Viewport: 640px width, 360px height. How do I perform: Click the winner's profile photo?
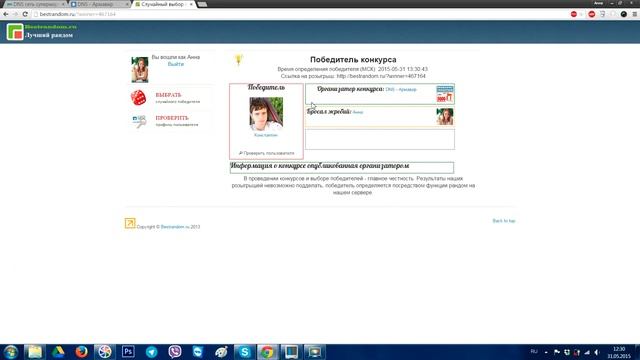point(266,114)
